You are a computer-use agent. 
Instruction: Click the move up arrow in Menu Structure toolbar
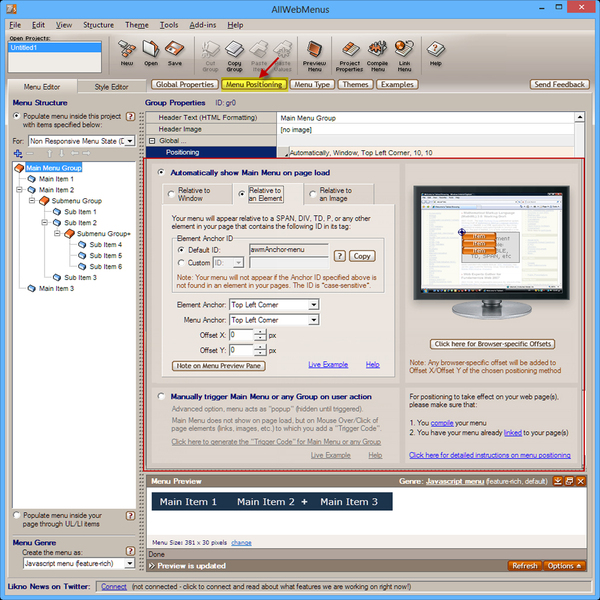[x=49, y=153]
